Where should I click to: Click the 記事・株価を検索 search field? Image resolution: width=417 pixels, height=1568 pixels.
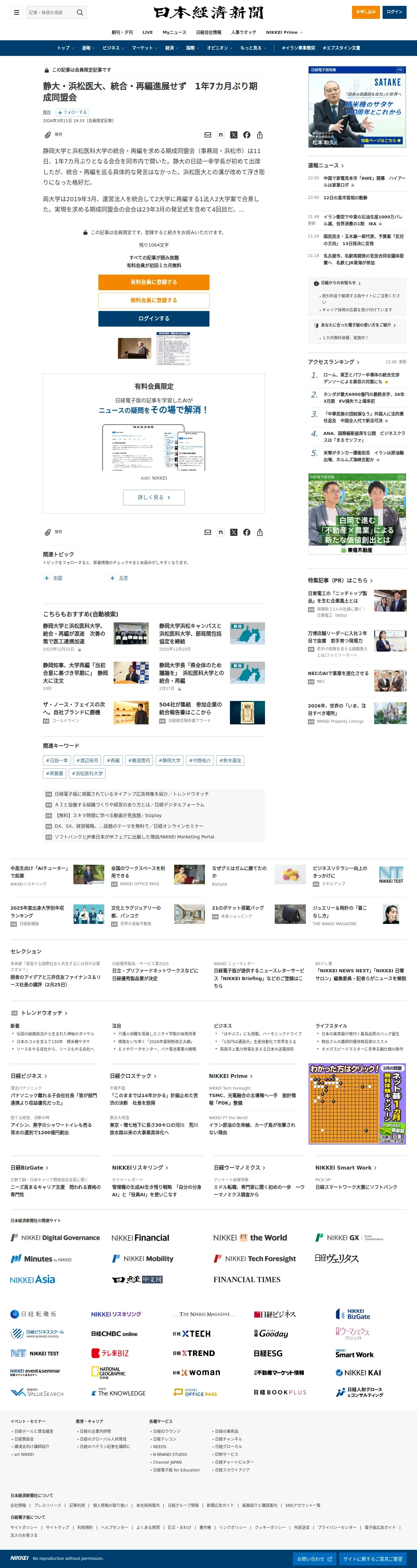tap(50, 12)
